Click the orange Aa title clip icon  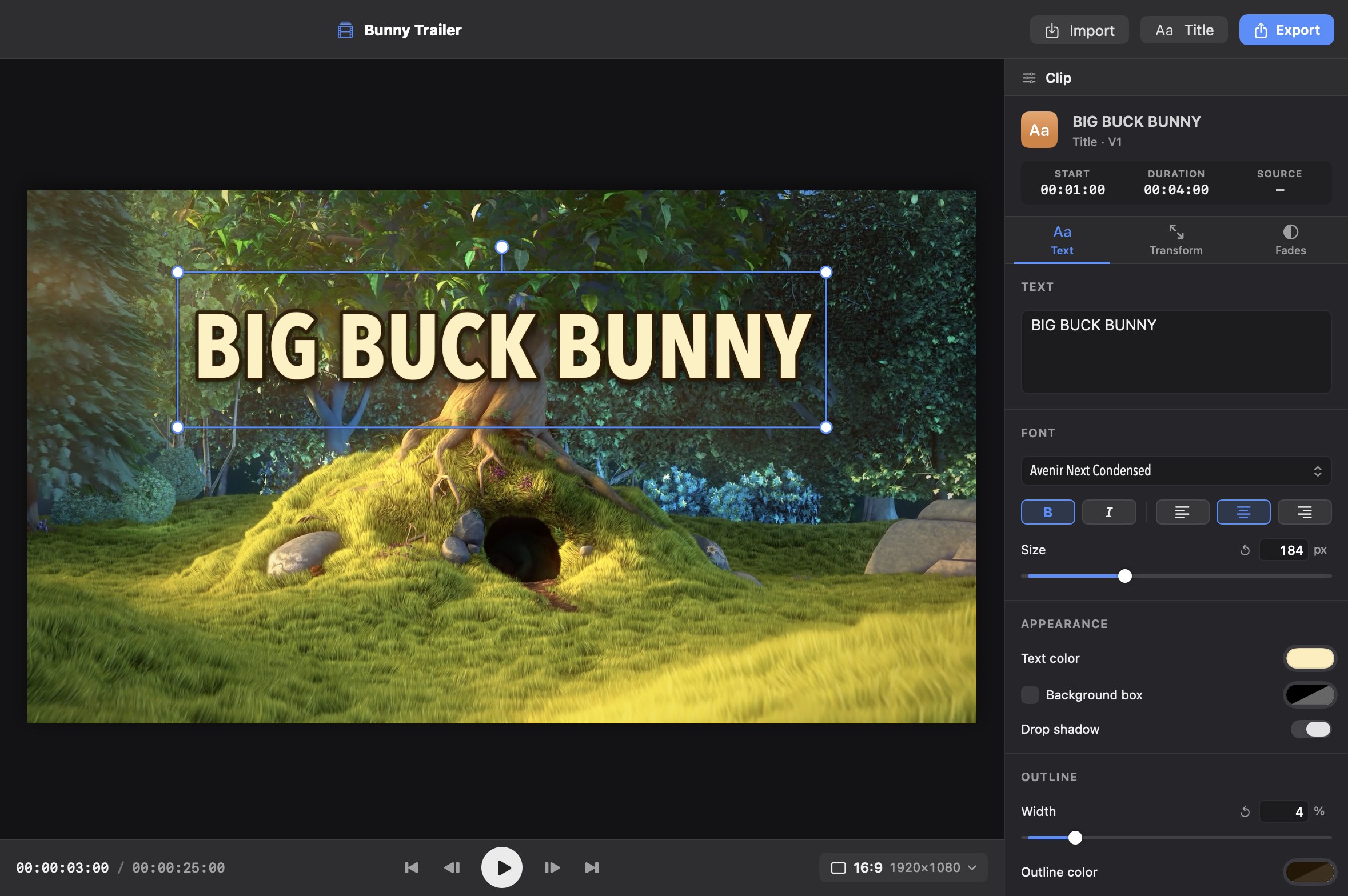pyautogui.click(x=1039, y=130)
